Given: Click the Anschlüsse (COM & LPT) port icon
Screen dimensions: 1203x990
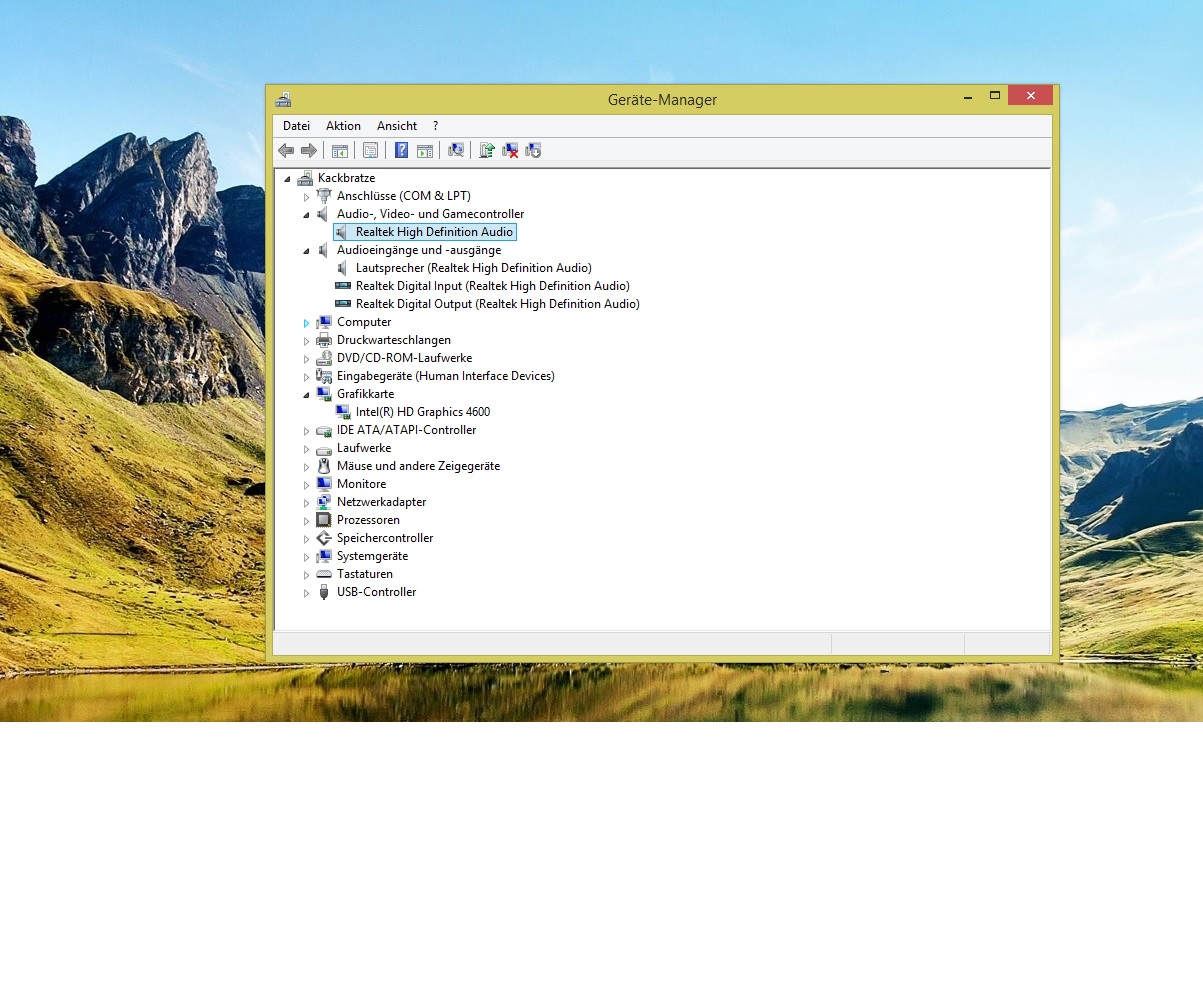Looking at the screenshot, I should tap(324, 196).
